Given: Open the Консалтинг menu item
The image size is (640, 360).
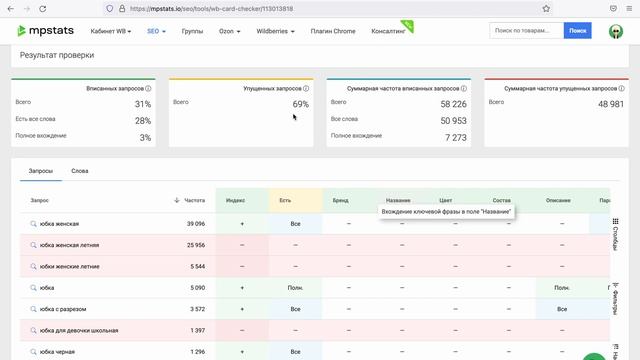Looking at the screenshot, I should click(x=388, y=31).
